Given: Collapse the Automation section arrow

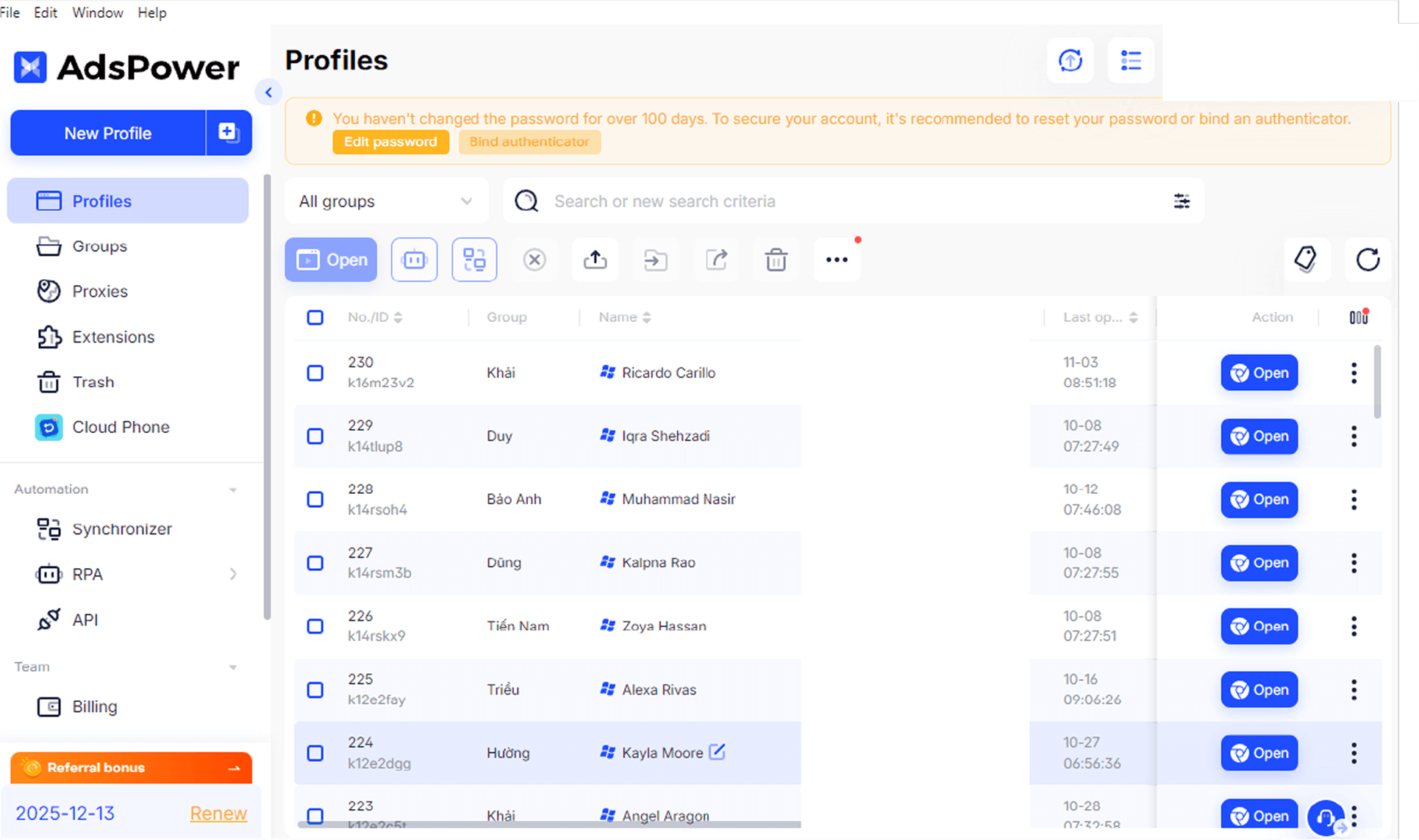Looking at the screenshot, I should point(233,490).
